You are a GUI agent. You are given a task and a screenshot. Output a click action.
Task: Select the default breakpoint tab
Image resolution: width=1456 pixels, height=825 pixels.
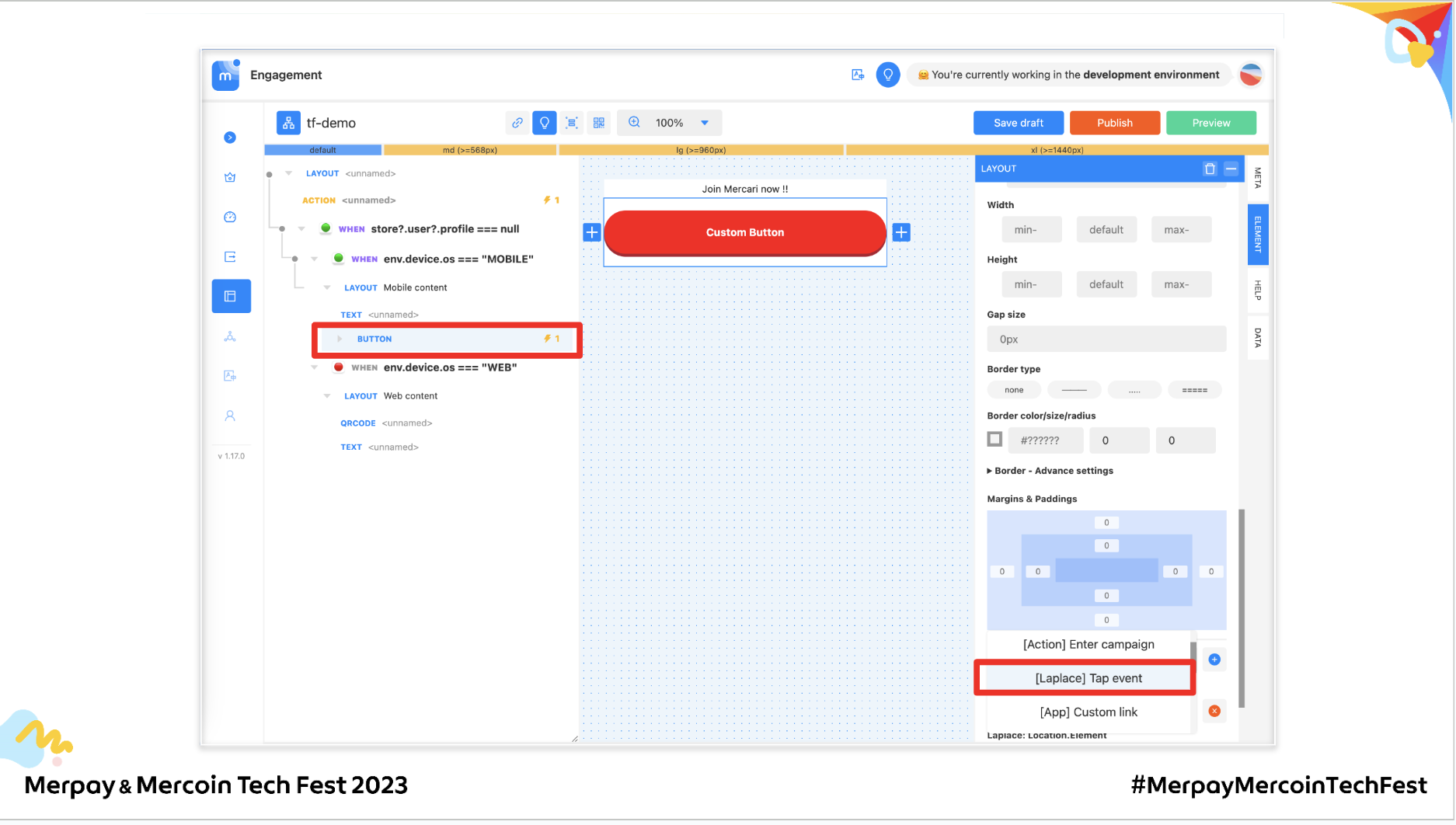pos(323,150)
